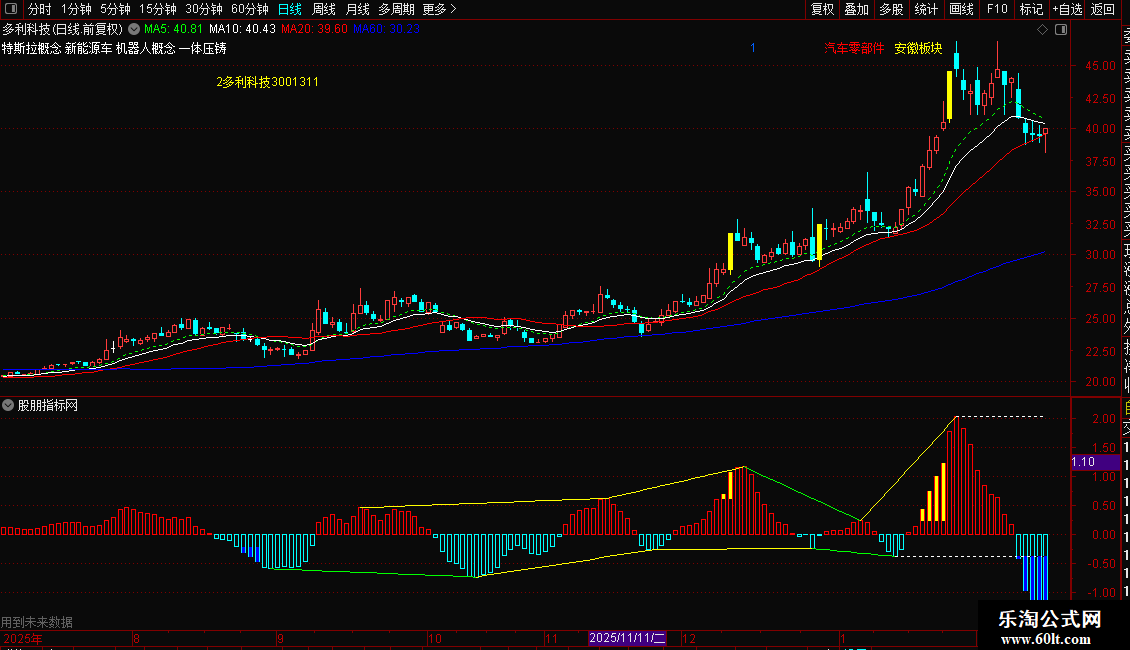Toggle the left side panel icon
Image resolution: width=1130 pixels, height=650 pixels.
11,9
